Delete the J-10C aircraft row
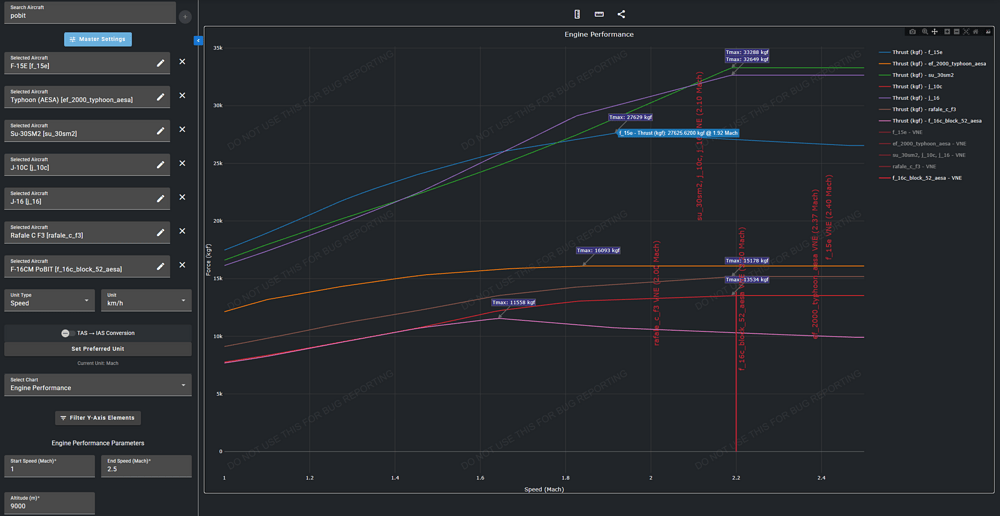 (x=182, y=163)
